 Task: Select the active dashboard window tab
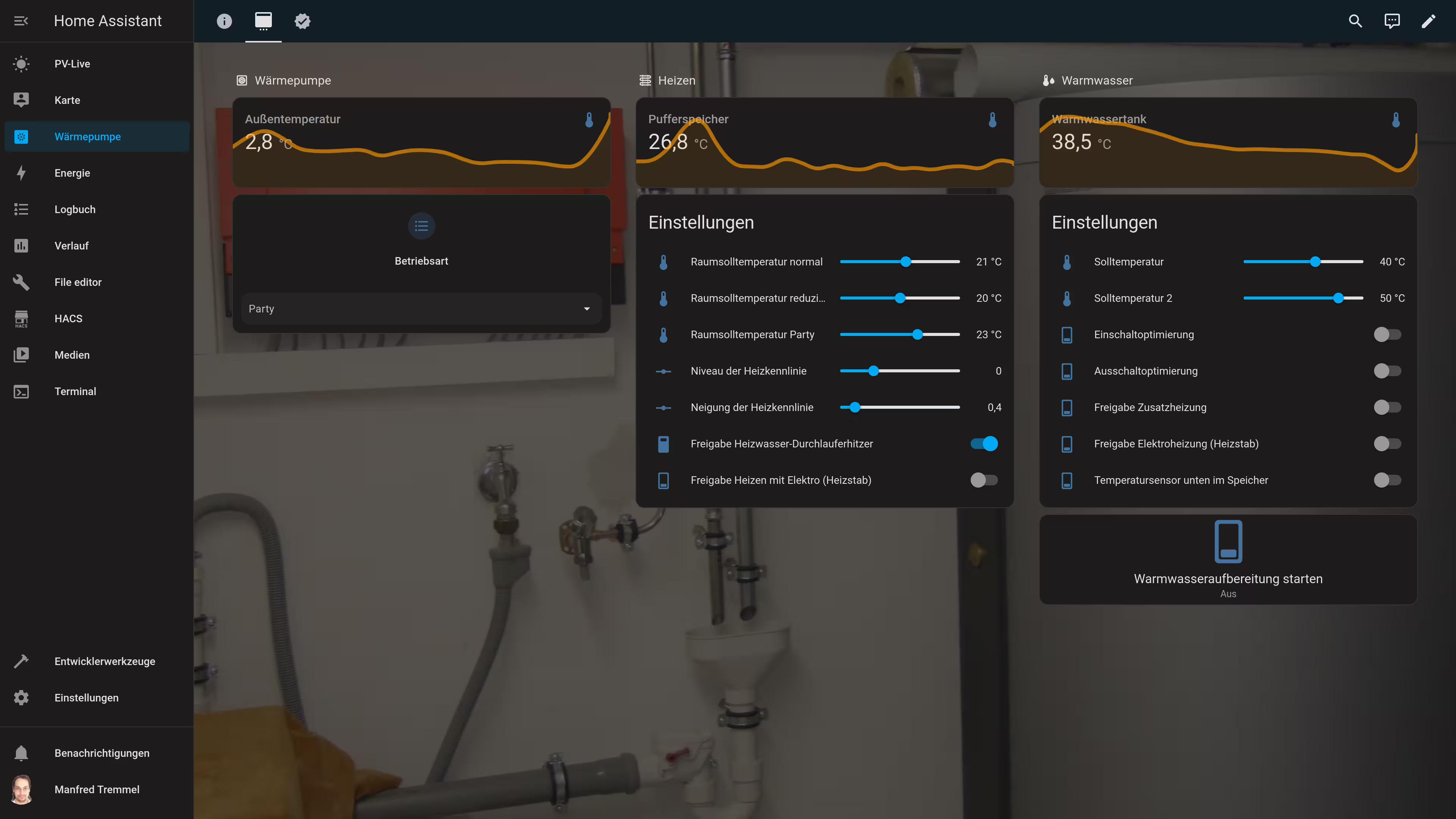tap(264, 21)
